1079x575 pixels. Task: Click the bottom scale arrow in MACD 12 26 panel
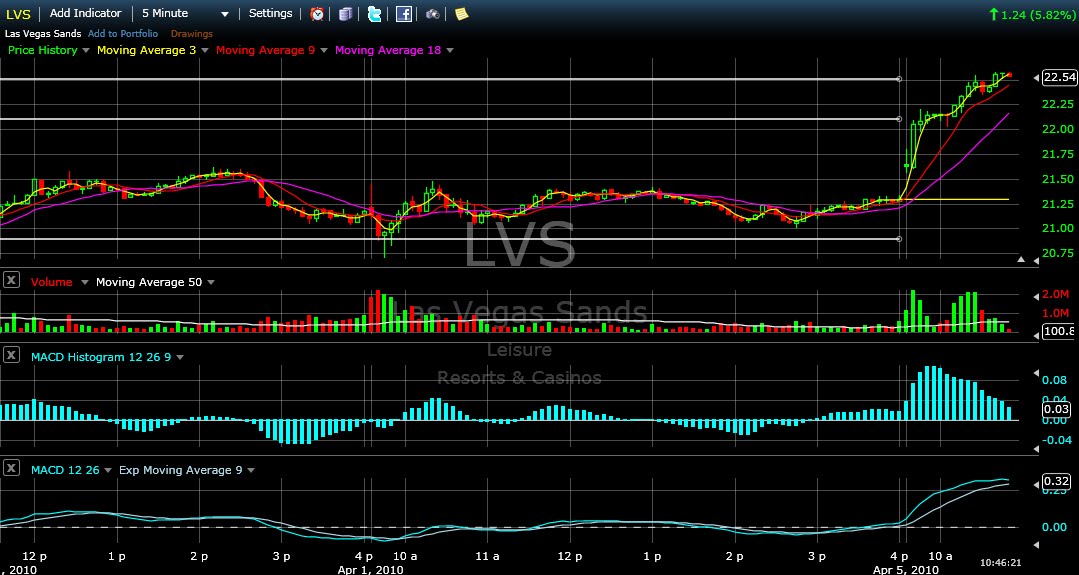(x=1036, y=544)
